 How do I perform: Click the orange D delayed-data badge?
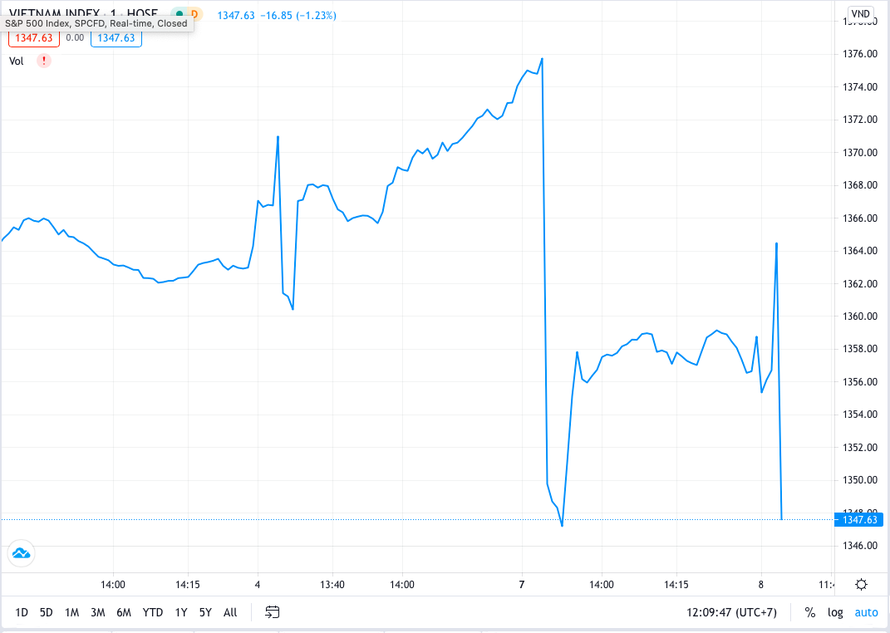194,14
